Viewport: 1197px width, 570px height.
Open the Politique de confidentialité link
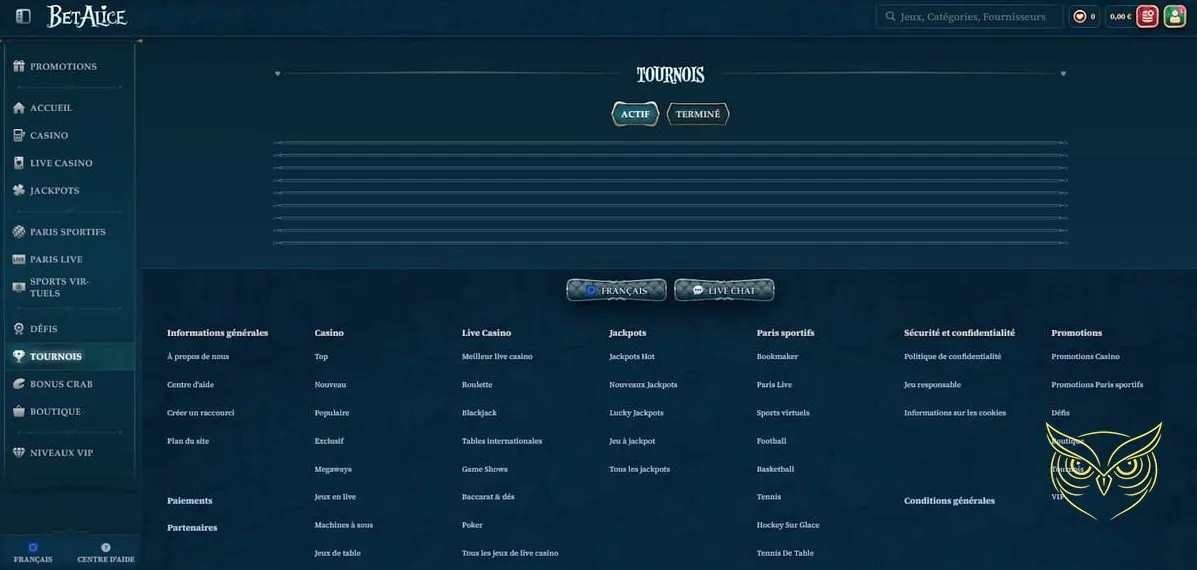coord(952,357)
